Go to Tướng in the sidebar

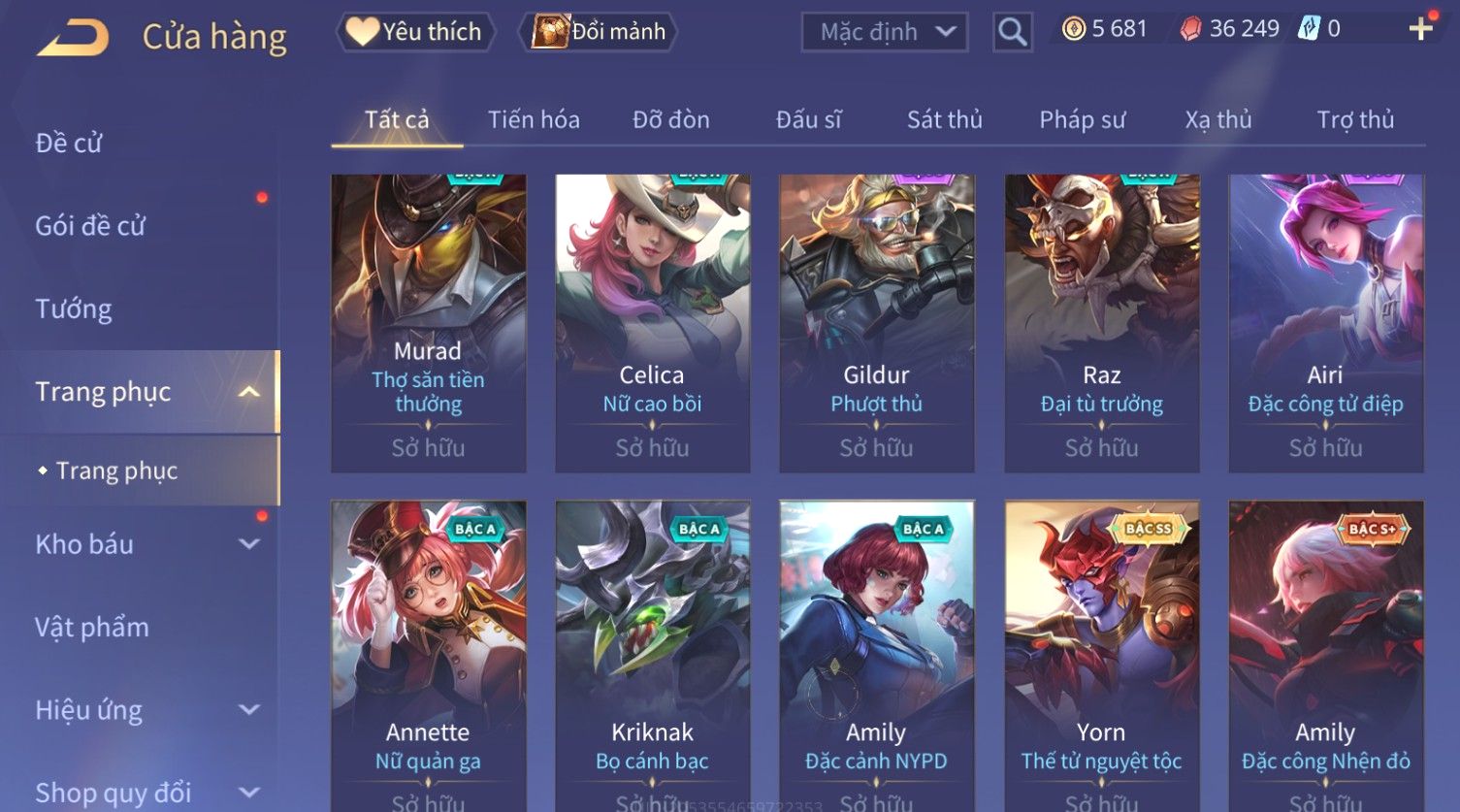coord(74,309)
